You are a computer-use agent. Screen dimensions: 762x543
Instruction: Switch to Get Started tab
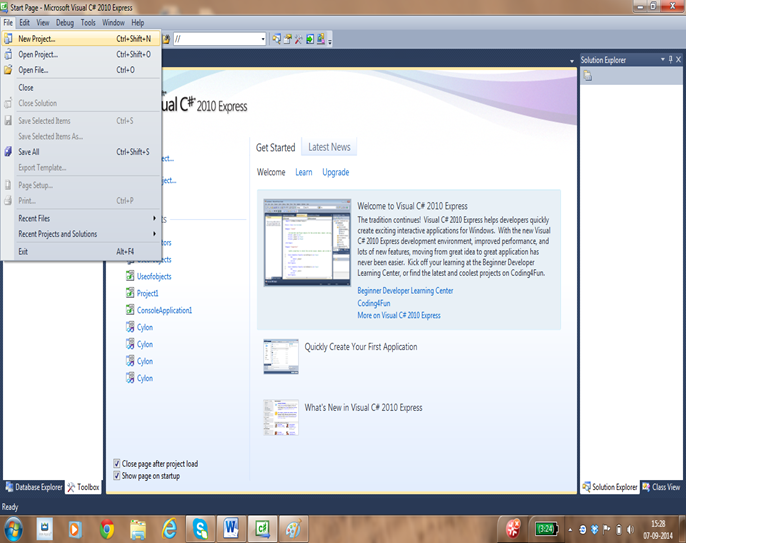coord(276,147)
